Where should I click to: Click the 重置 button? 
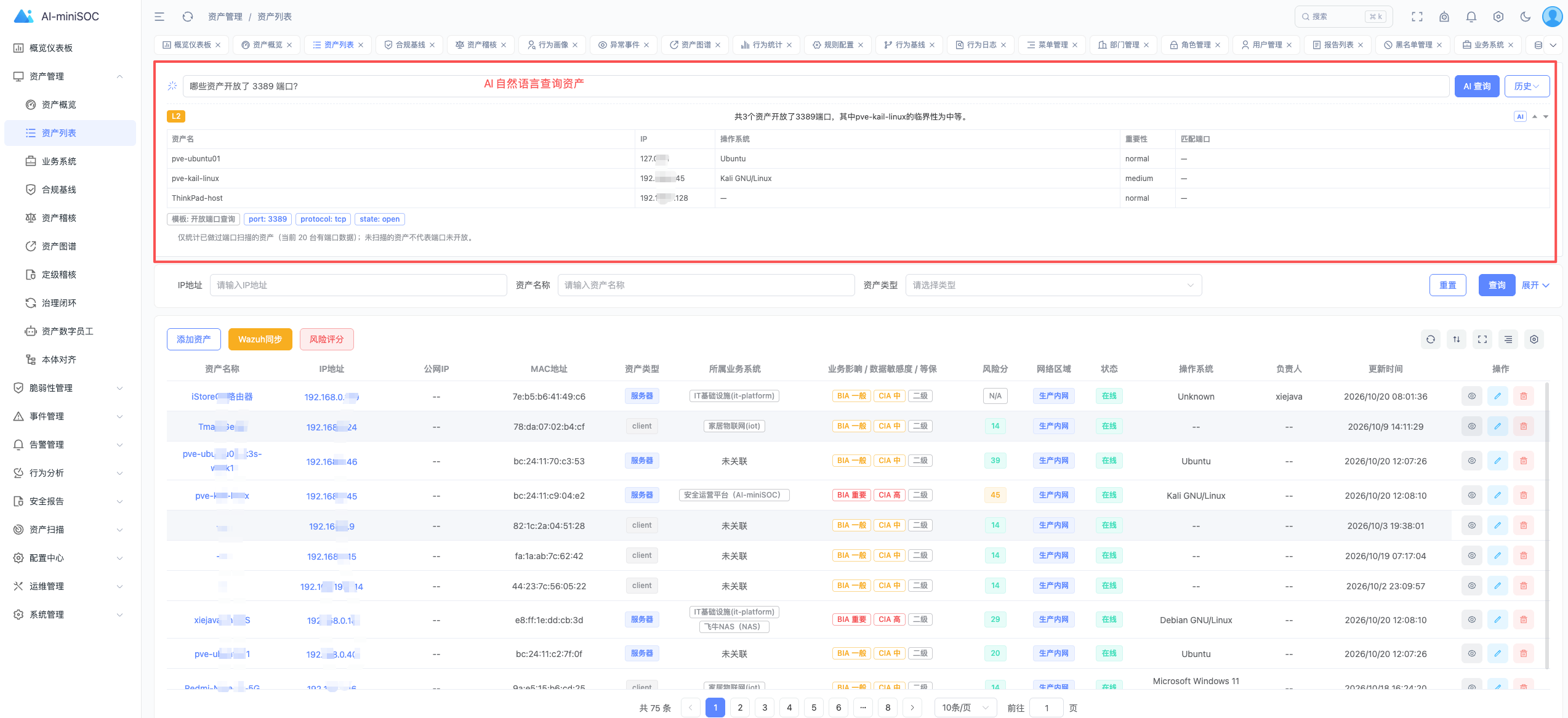click(1448, 285)
